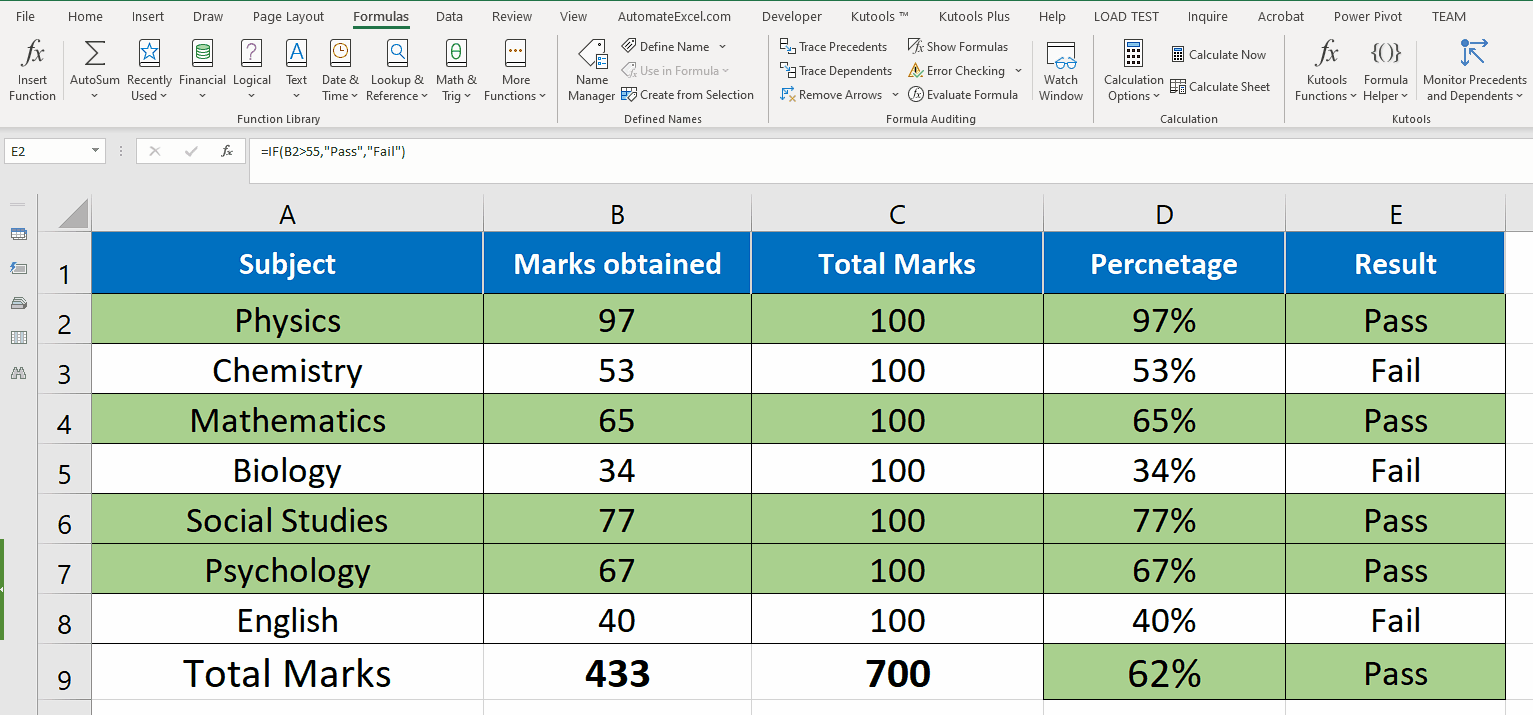Open the Kutools Formula Helper

tap(1386, 70)
